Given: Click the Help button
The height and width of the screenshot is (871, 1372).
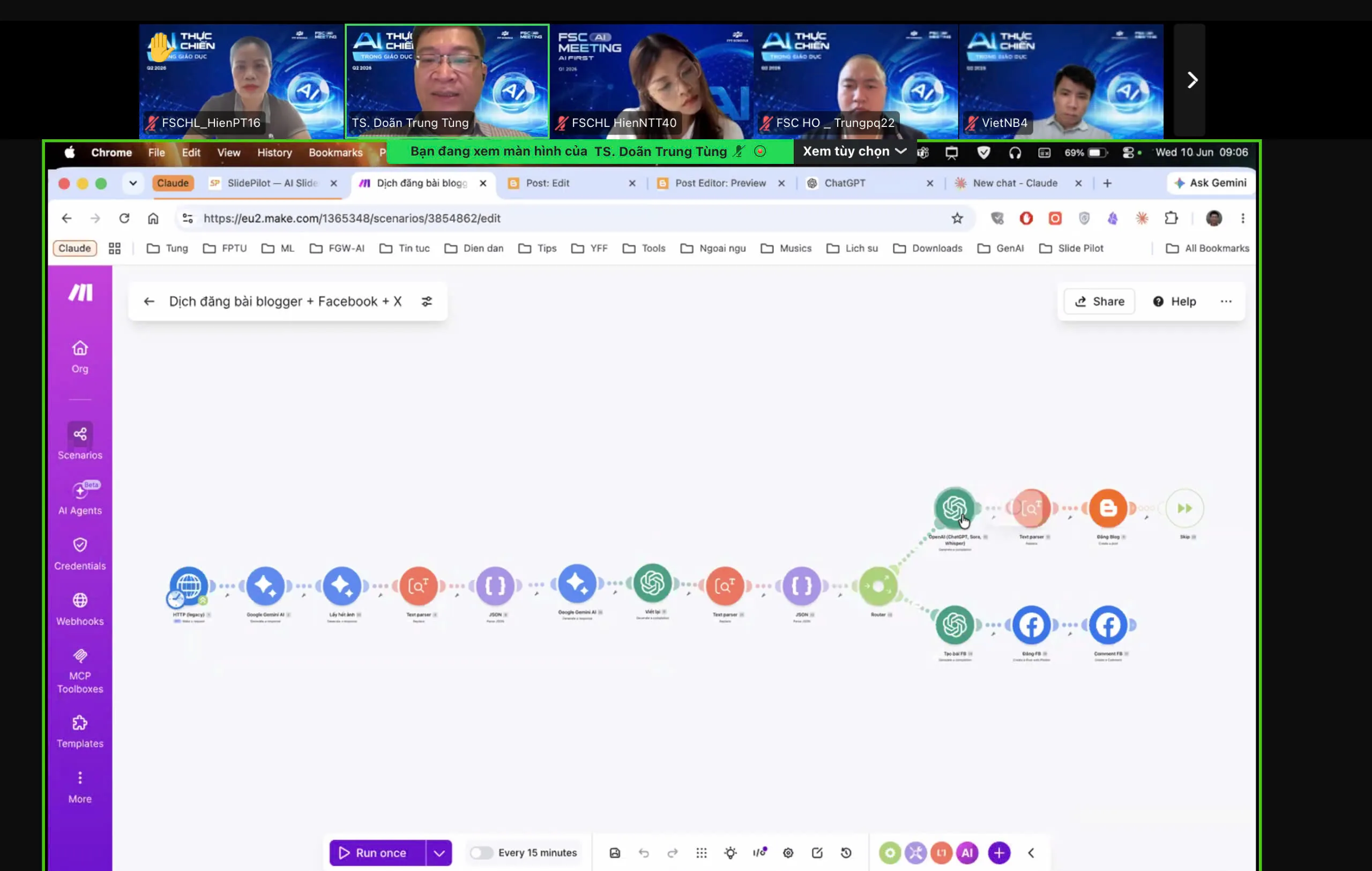Looking at the screenshot, I should coord(1174,302).
